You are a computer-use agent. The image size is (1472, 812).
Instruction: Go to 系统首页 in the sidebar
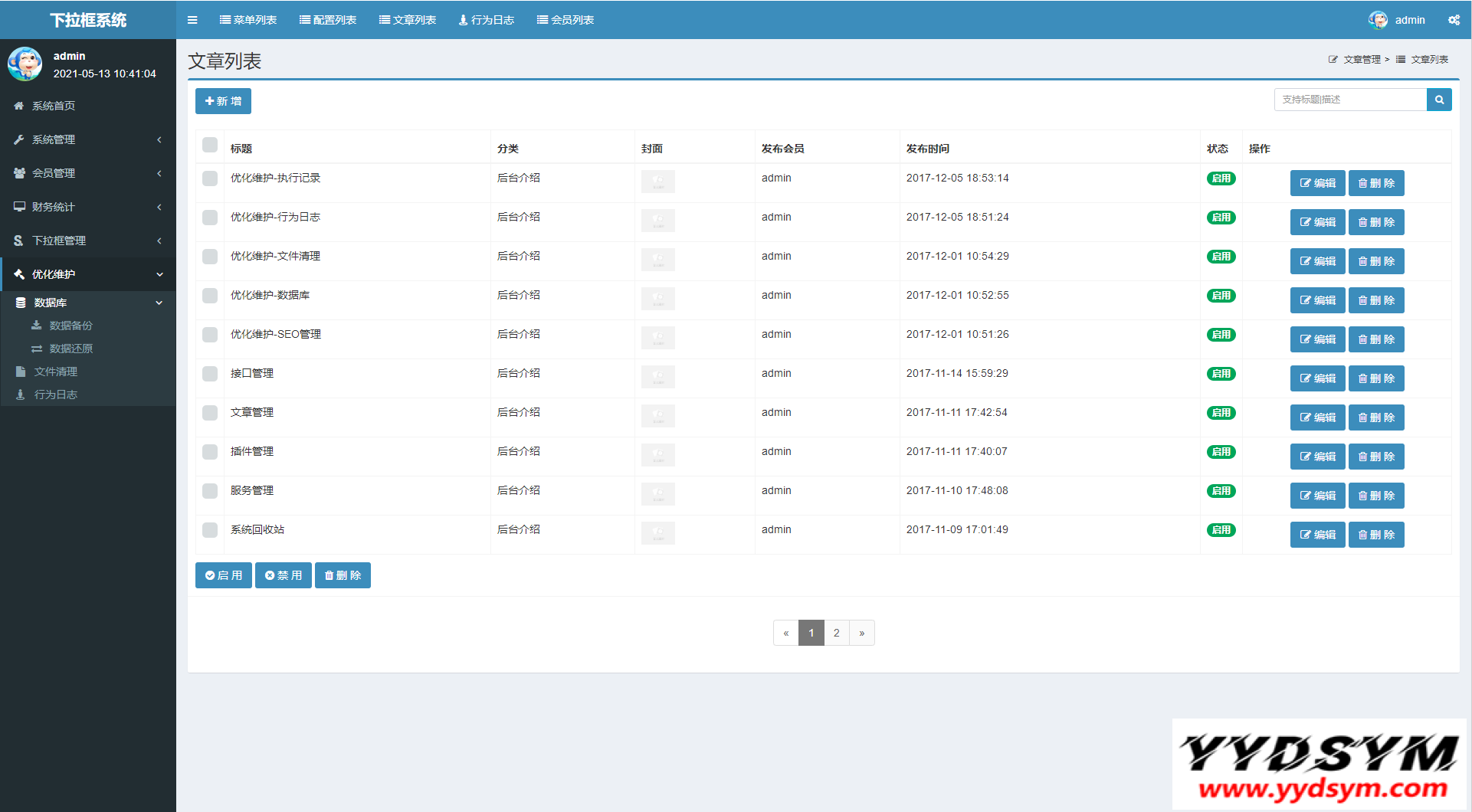54,106
